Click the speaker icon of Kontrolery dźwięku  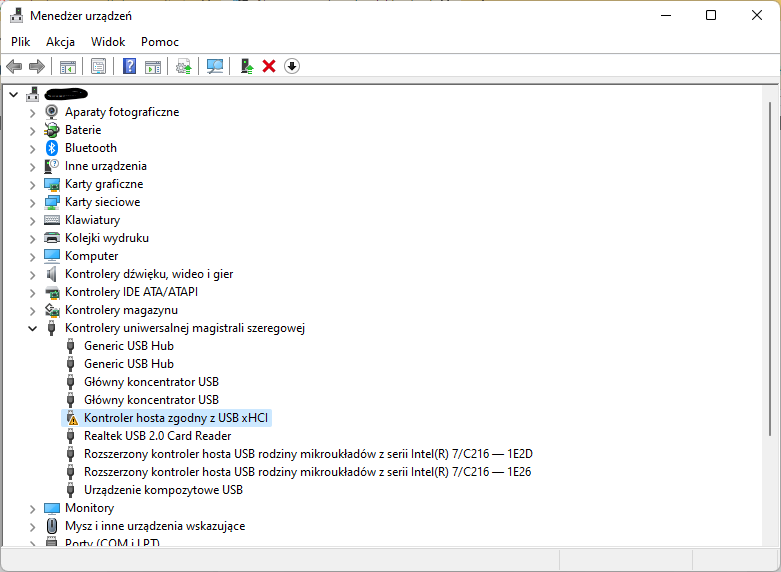[x=52, y=274]
